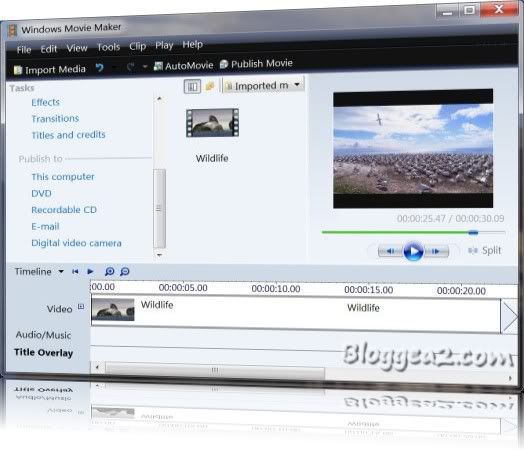Click the green preview progress bar

coord(395,232)
